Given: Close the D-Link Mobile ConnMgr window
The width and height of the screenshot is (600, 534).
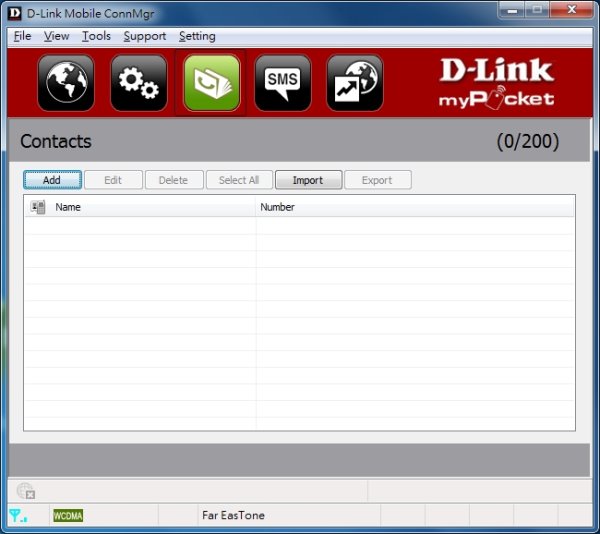Looking at the screenshot, I should (x=572, y=10).
